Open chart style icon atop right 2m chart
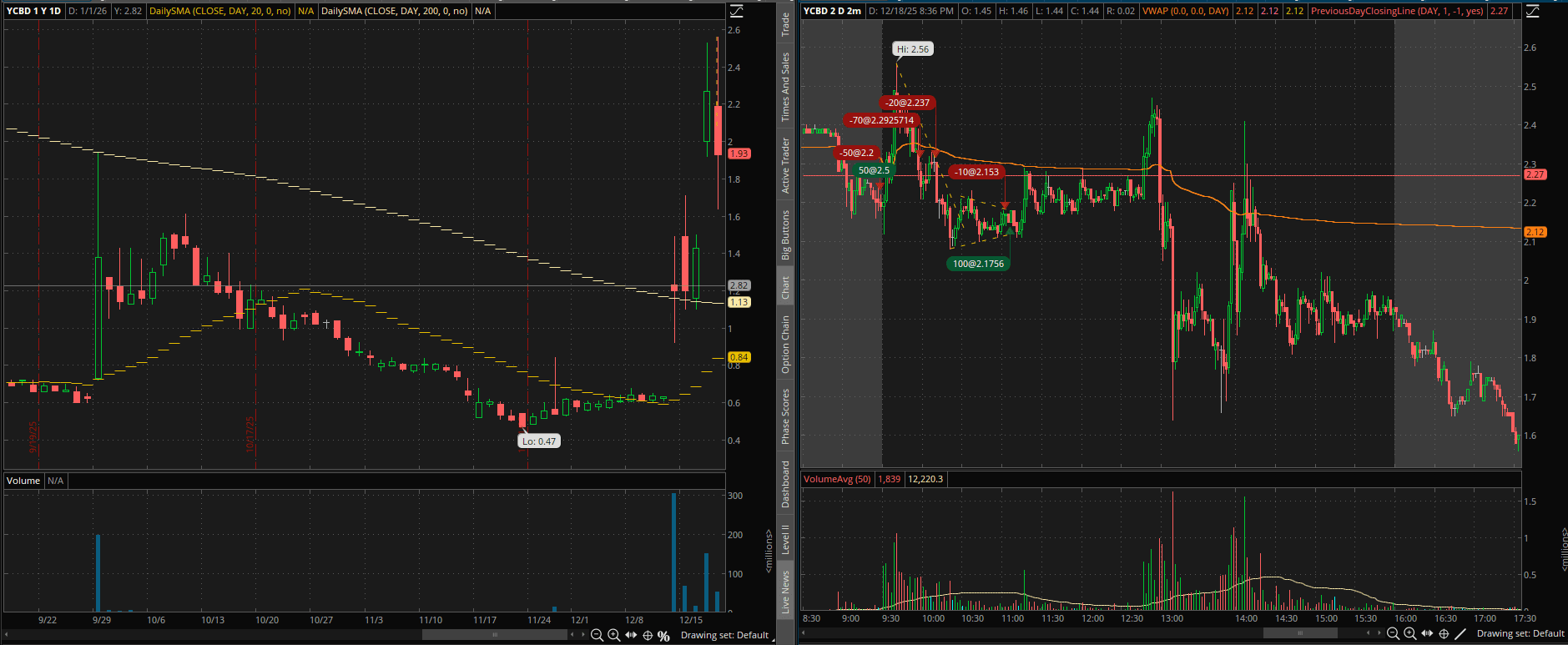Viewport: 1568px width, 645px height. (1532, 11)
